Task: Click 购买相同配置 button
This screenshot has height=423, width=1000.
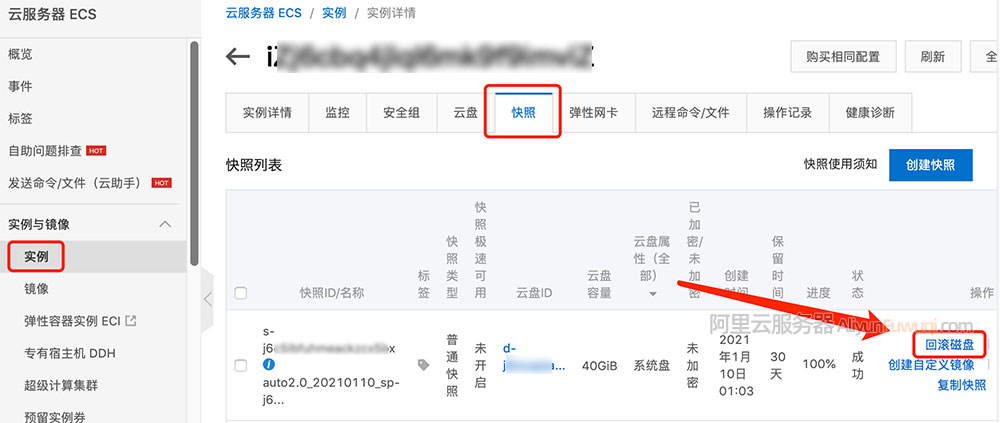Action: tap(843, 56)
